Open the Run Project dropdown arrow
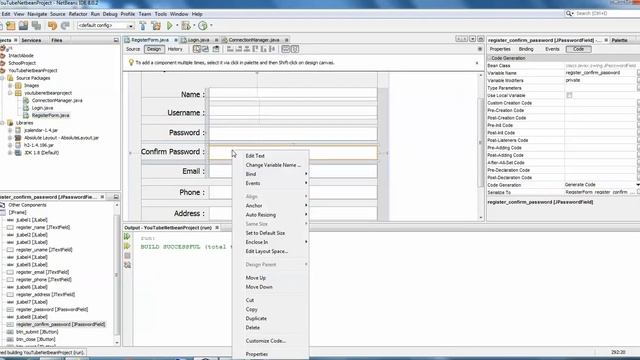 tap(177, 26)
